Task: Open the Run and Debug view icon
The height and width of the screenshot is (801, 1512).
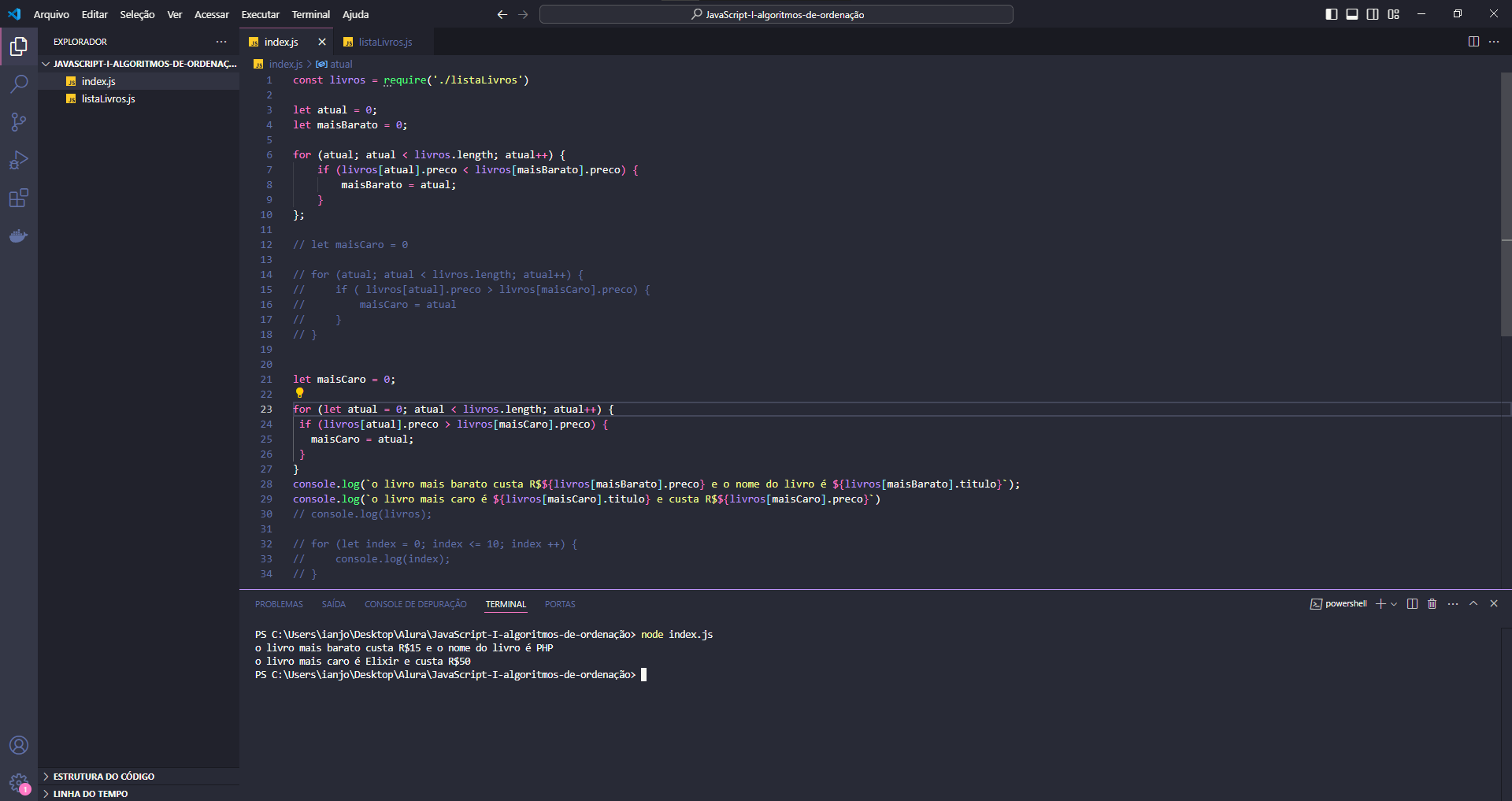Action: 19,160
